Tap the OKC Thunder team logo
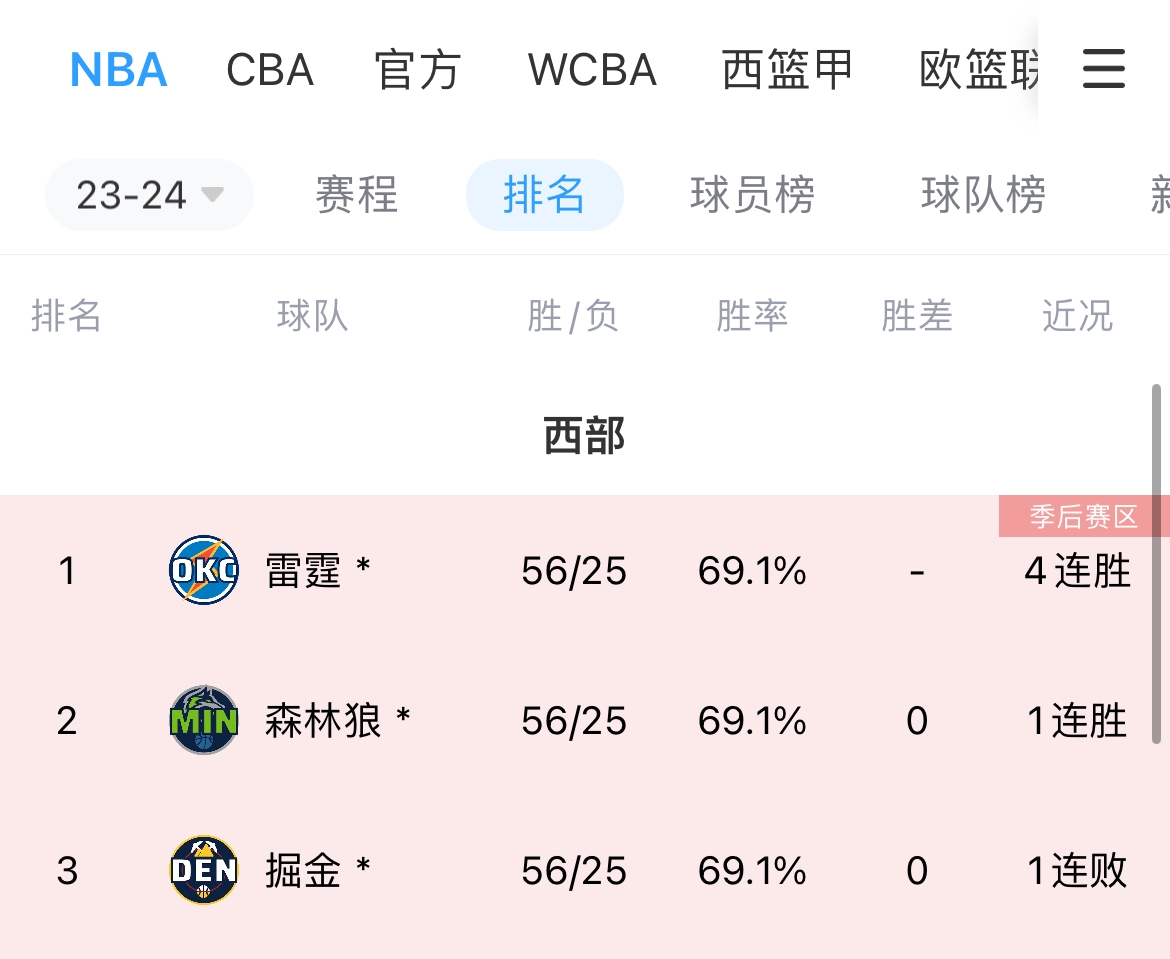 [204, 570]
